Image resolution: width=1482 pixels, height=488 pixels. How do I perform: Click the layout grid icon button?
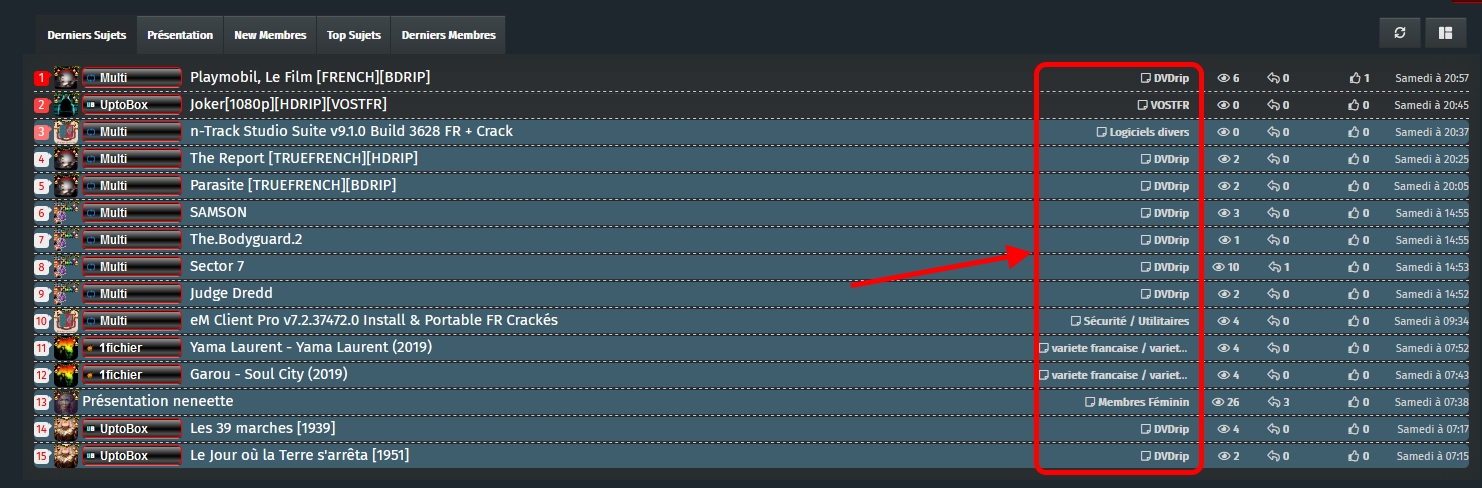1445,33
